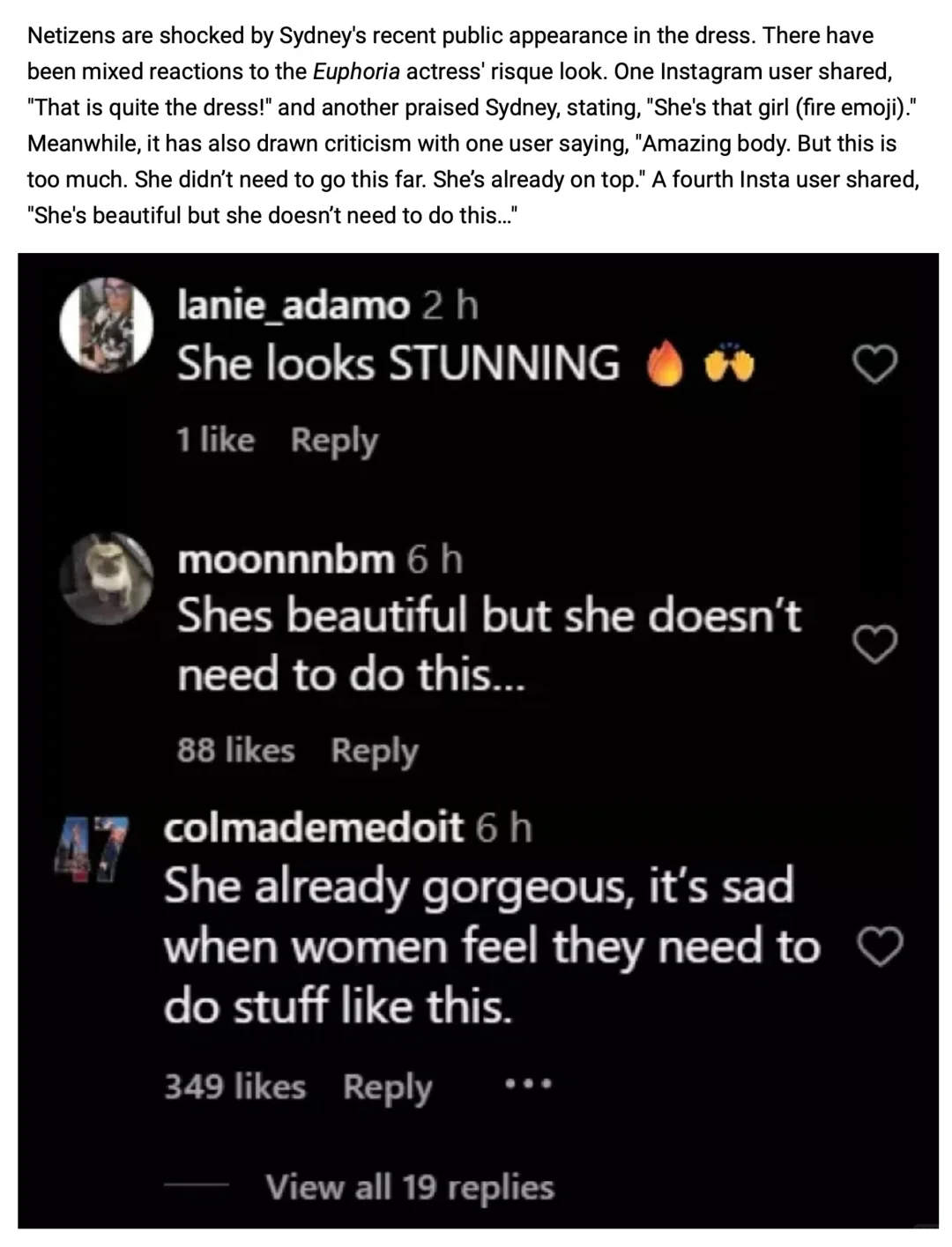Expand View all 19 replies
Viewport: 952px width, 1247px height.
click(x=410, y=1187)
